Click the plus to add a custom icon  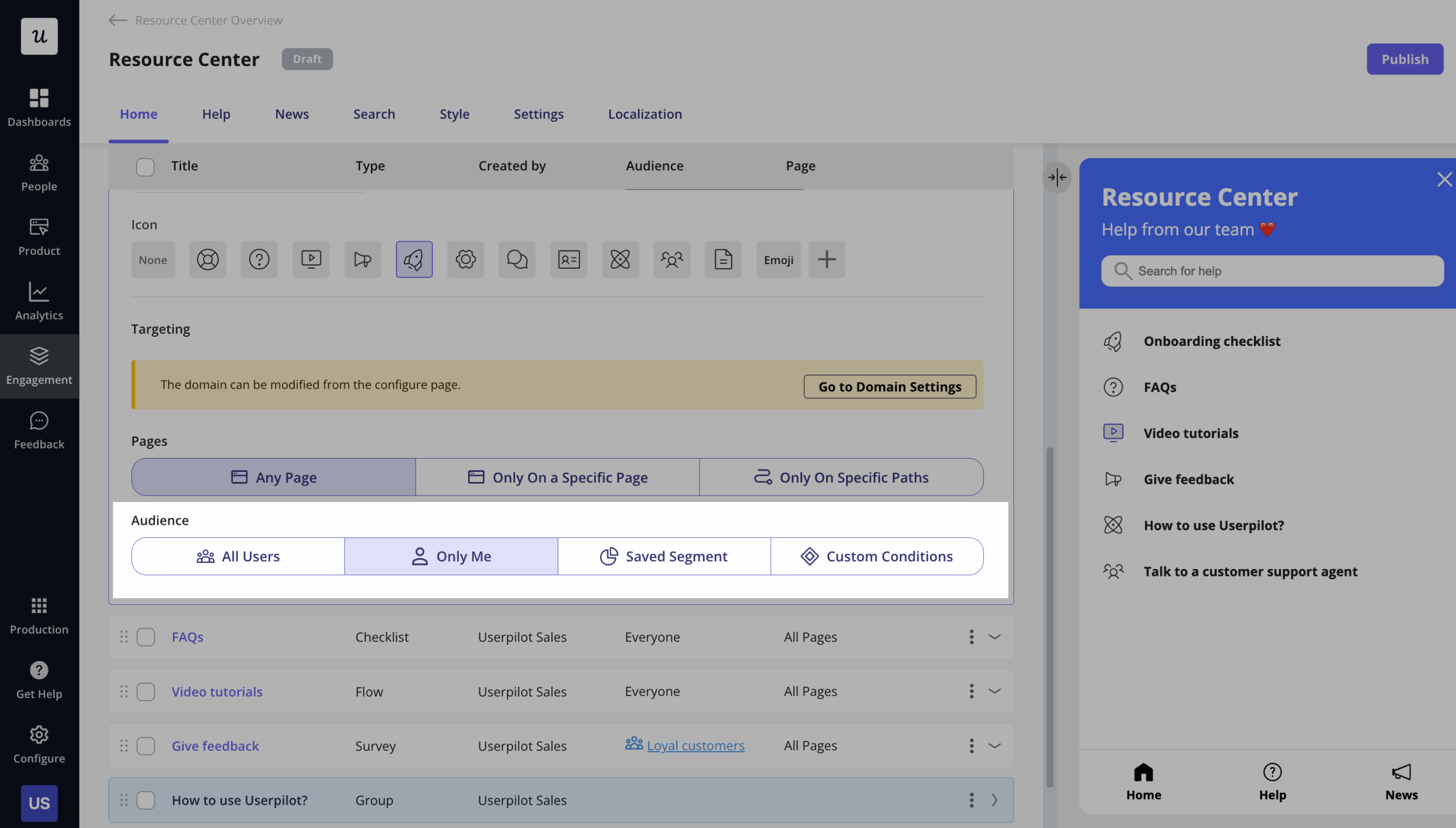pos(826,259)
